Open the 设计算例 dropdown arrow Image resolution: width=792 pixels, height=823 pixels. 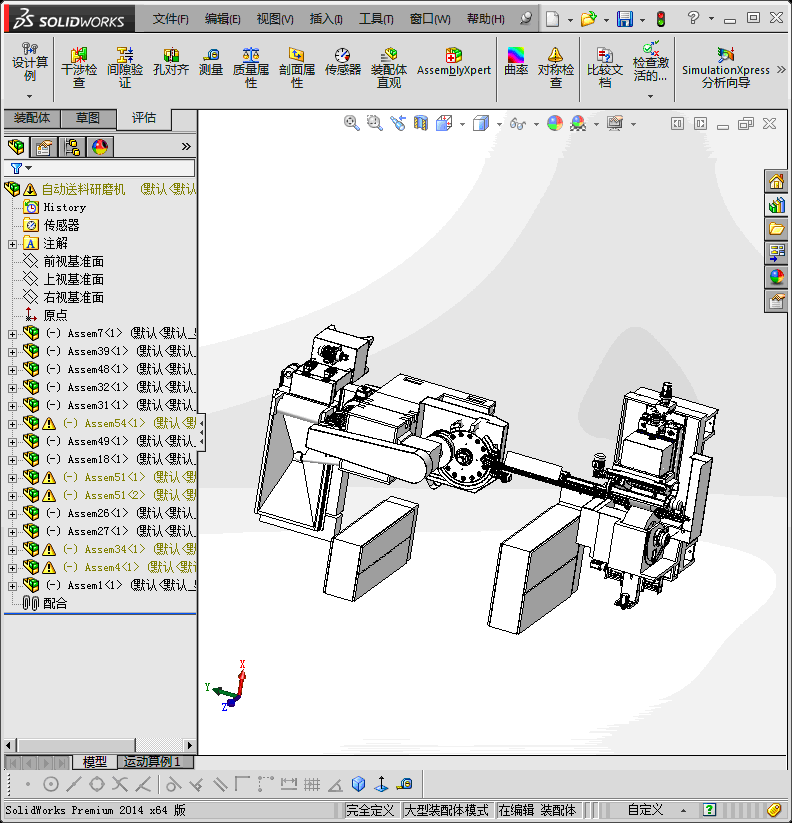(x=30, y=96)
